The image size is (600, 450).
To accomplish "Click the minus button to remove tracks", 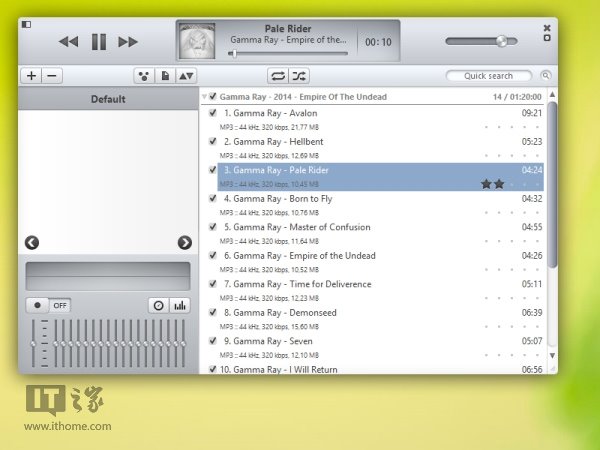I will [52, 76].
